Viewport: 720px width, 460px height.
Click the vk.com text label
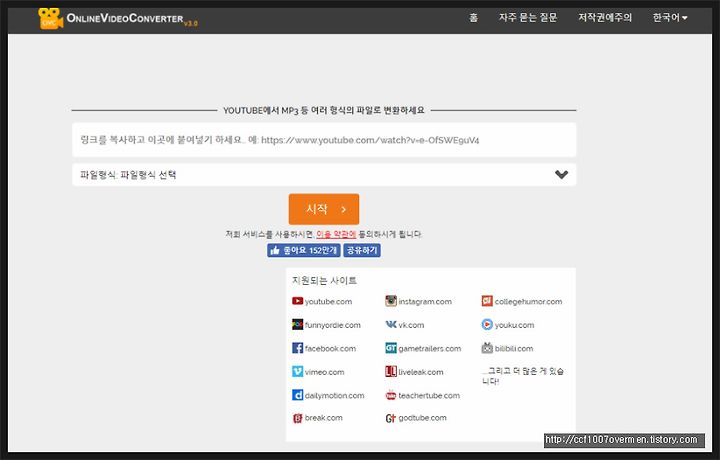pyautogui.click(x=411, y=325)
